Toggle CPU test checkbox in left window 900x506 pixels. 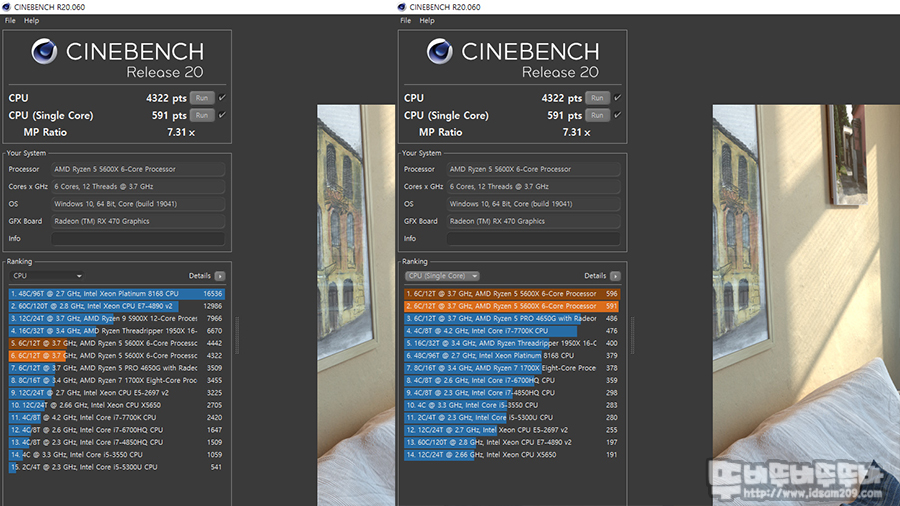(222, 98)
